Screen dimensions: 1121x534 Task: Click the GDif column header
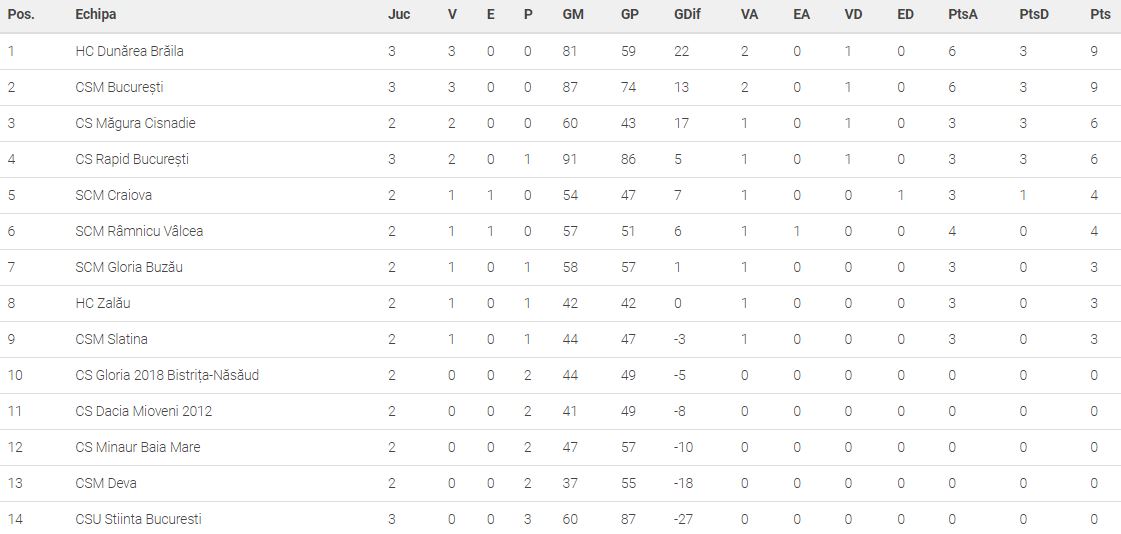687,15
